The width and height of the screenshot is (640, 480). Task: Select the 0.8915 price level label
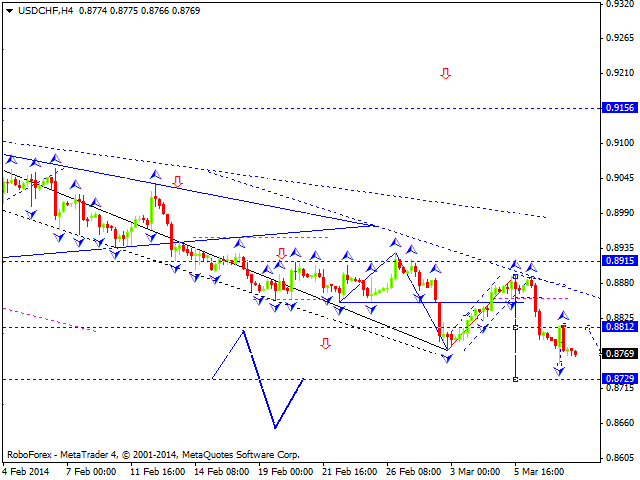620,261
